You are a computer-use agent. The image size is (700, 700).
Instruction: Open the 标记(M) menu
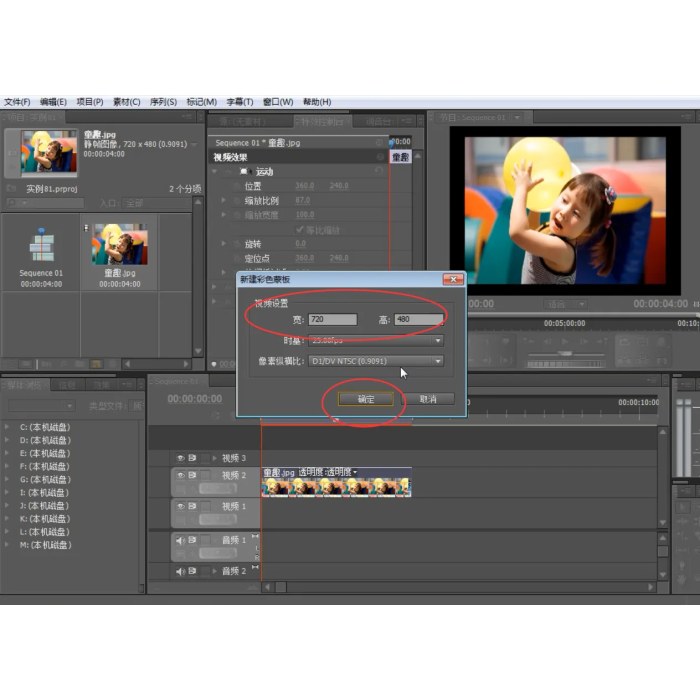click(x=201, y=102)
